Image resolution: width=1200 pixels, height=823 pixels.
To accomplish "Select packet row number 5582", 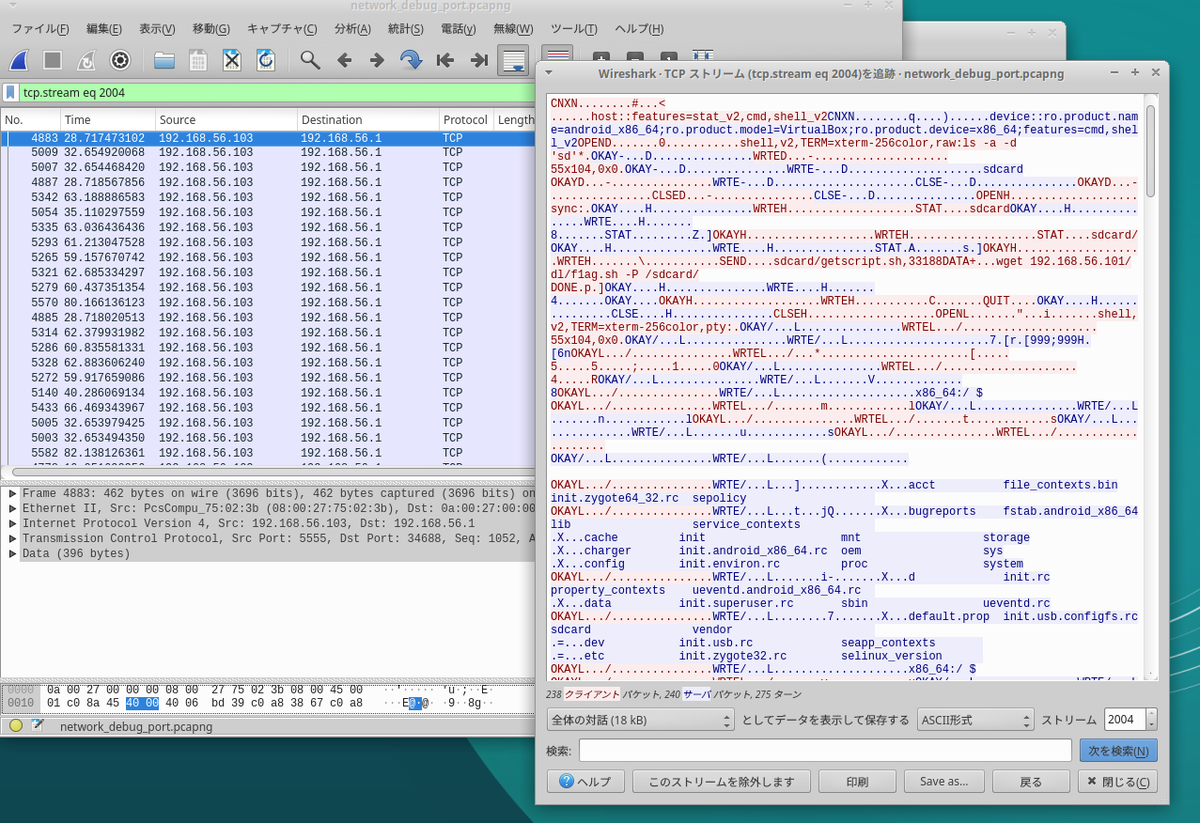I will (x=268, y=453).
